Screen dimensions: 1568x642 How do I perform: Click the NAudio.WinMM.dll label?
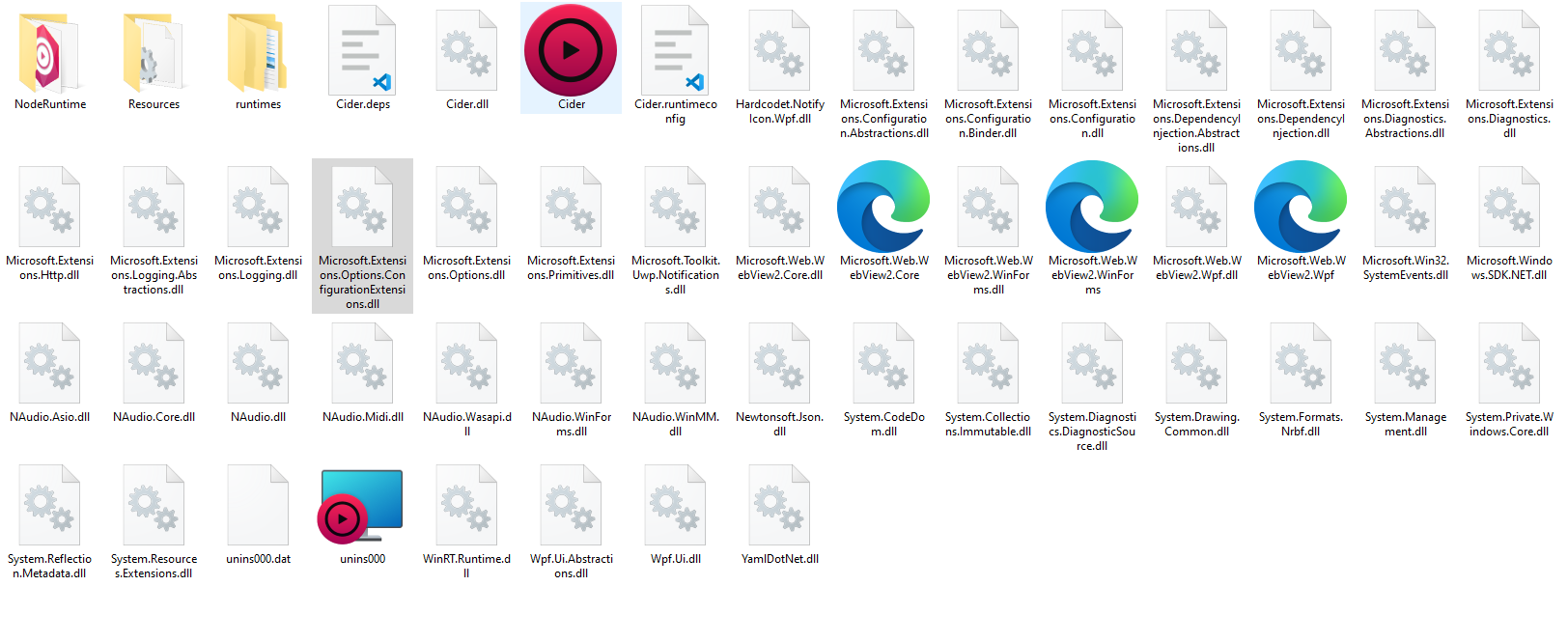coord(675,424)
